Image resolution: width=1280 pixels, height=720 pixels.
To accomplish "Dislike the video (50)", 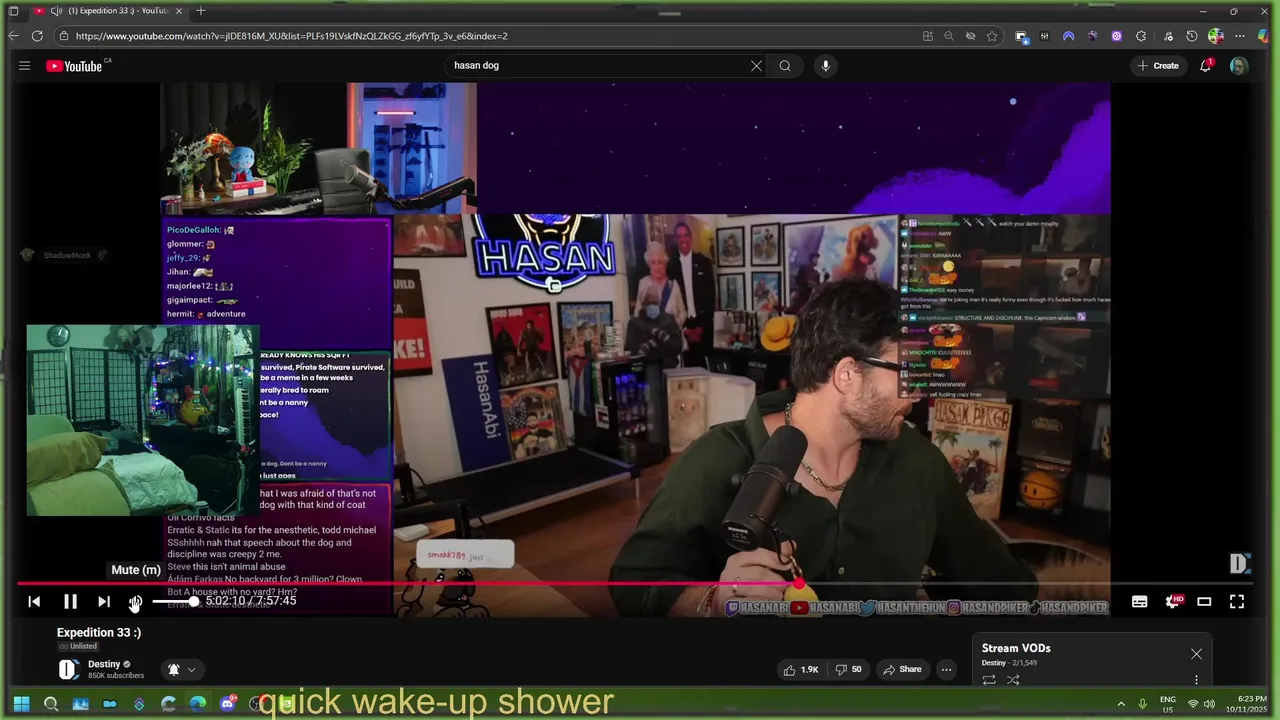I will pyautogui.click(x=849, y=670).
